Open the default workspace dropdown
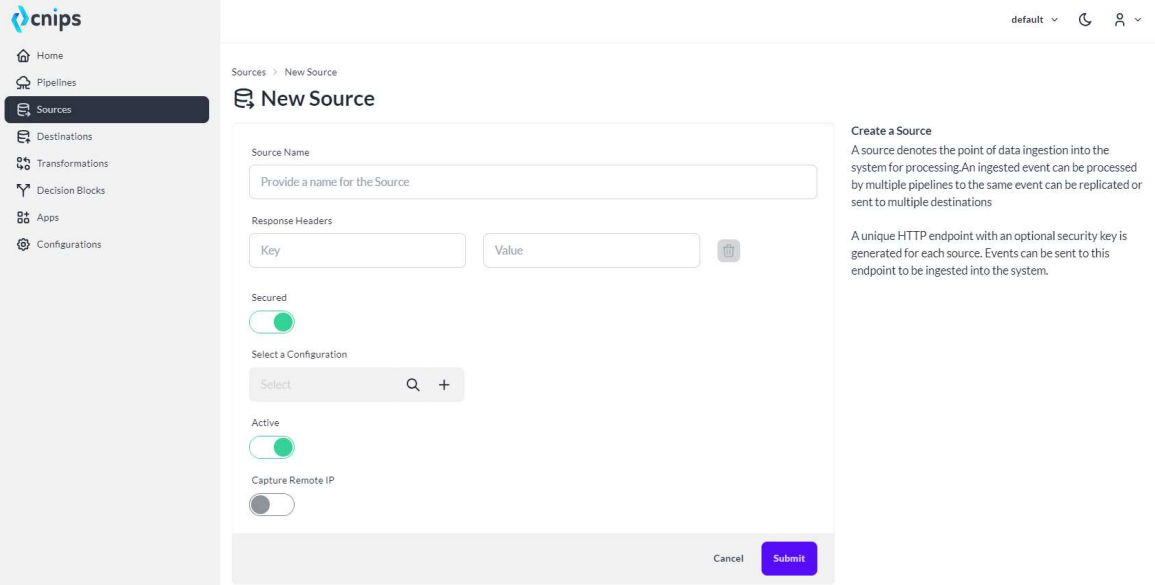 coord(1034,20)
